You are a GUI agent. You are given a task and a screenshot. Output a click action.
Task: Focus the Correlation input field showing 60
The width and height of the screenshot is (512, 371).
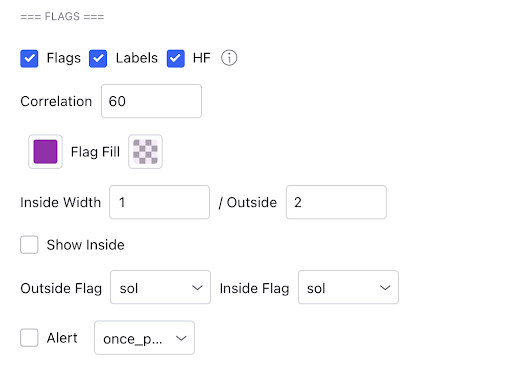[151, 101]
